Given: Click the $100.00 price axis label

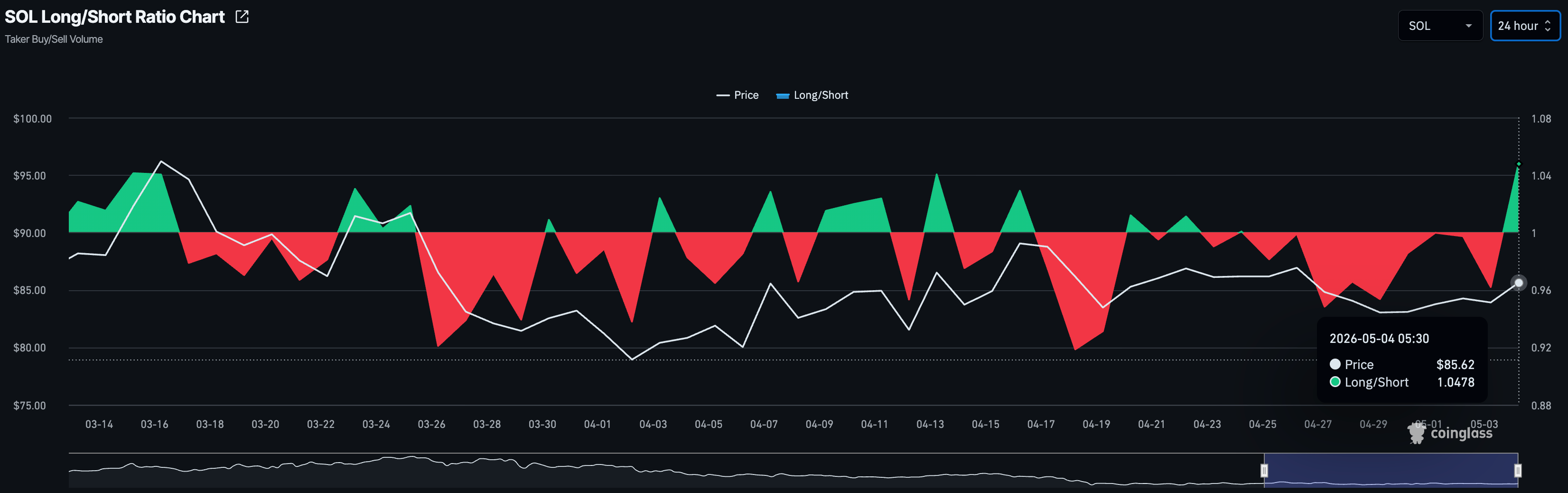Looking at the screenshot, I should pos(33,118).
